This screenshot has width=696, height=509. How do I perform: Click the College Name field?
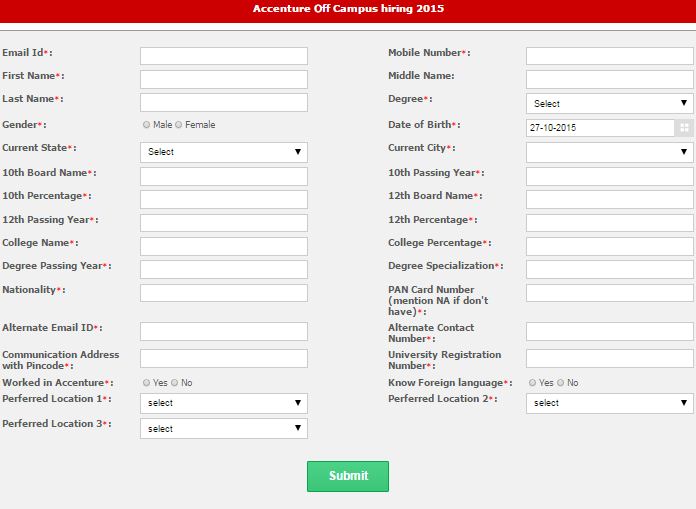click(224, 246)
